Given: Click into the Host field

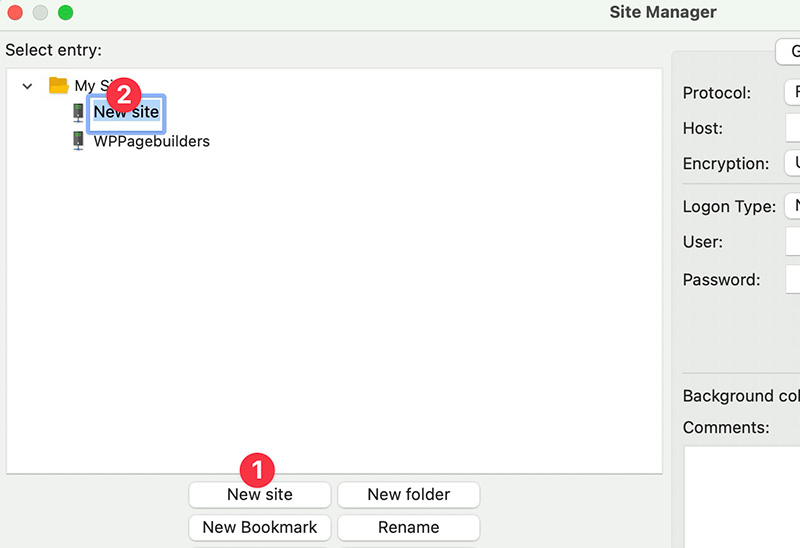Looking at the screenshot, I should coord(792,128).
